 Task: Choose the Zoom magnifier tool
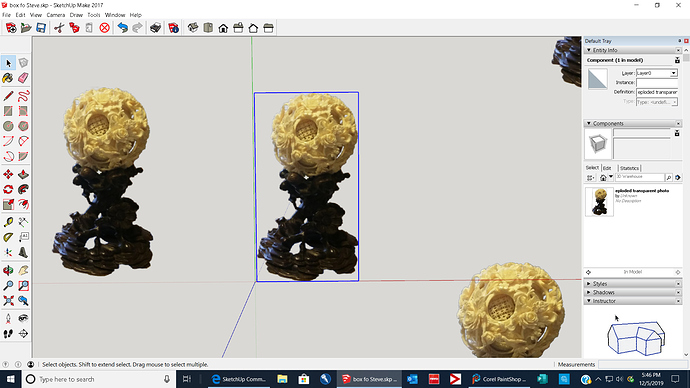(x=8, y=286)
